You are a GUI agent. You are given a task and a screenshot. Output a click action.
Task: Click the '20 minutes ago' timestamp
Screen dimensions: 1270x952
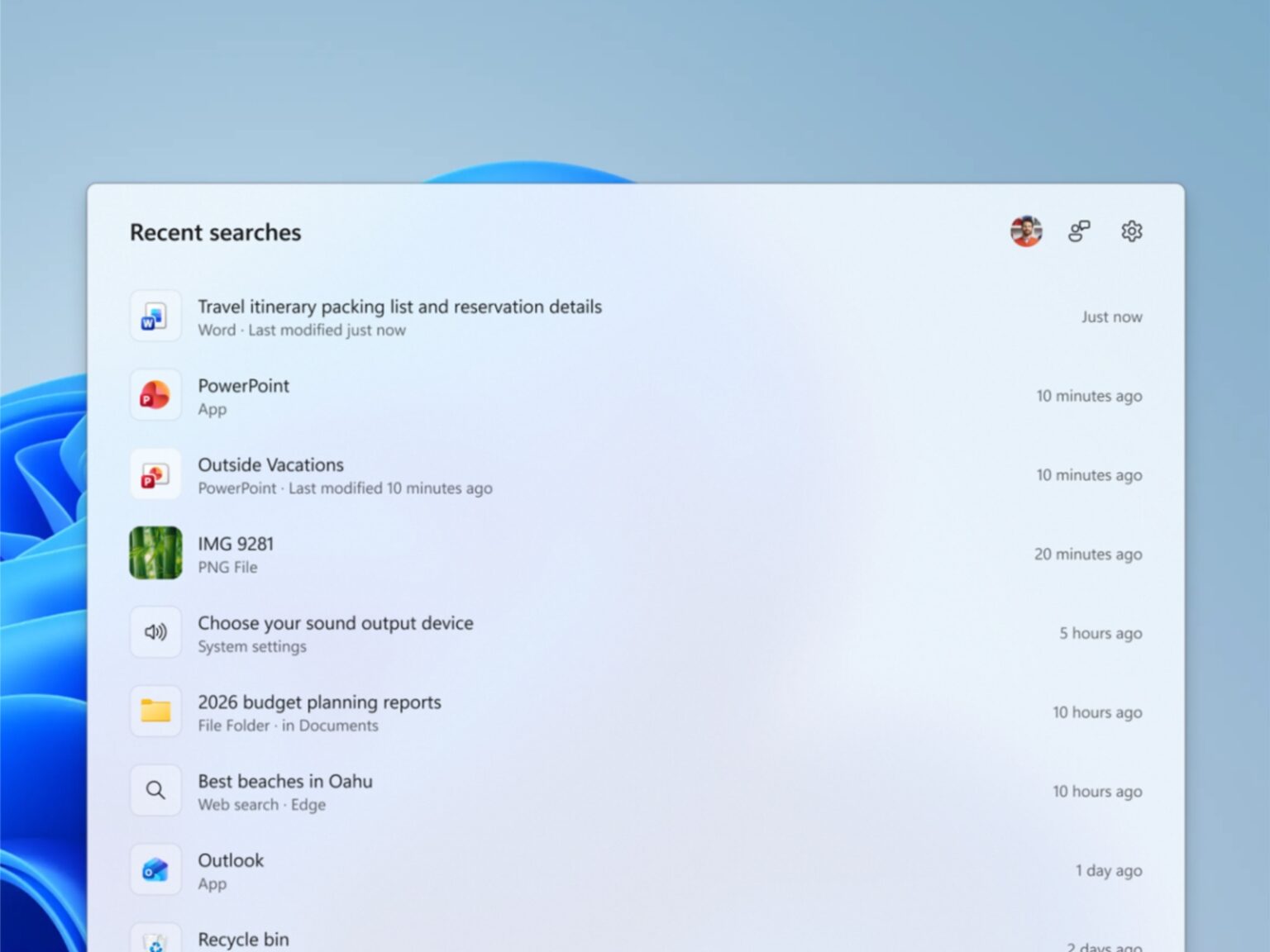click(x=1088, y=554)
